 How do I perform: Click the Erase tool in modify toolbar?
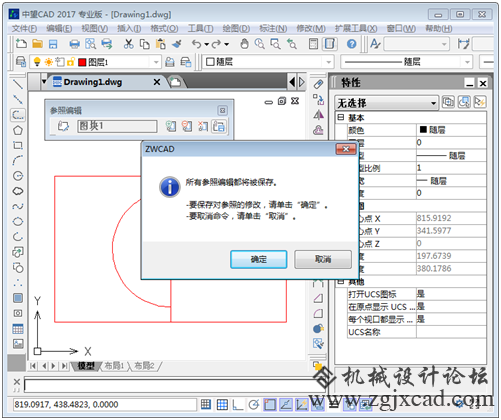pos(318,84)
